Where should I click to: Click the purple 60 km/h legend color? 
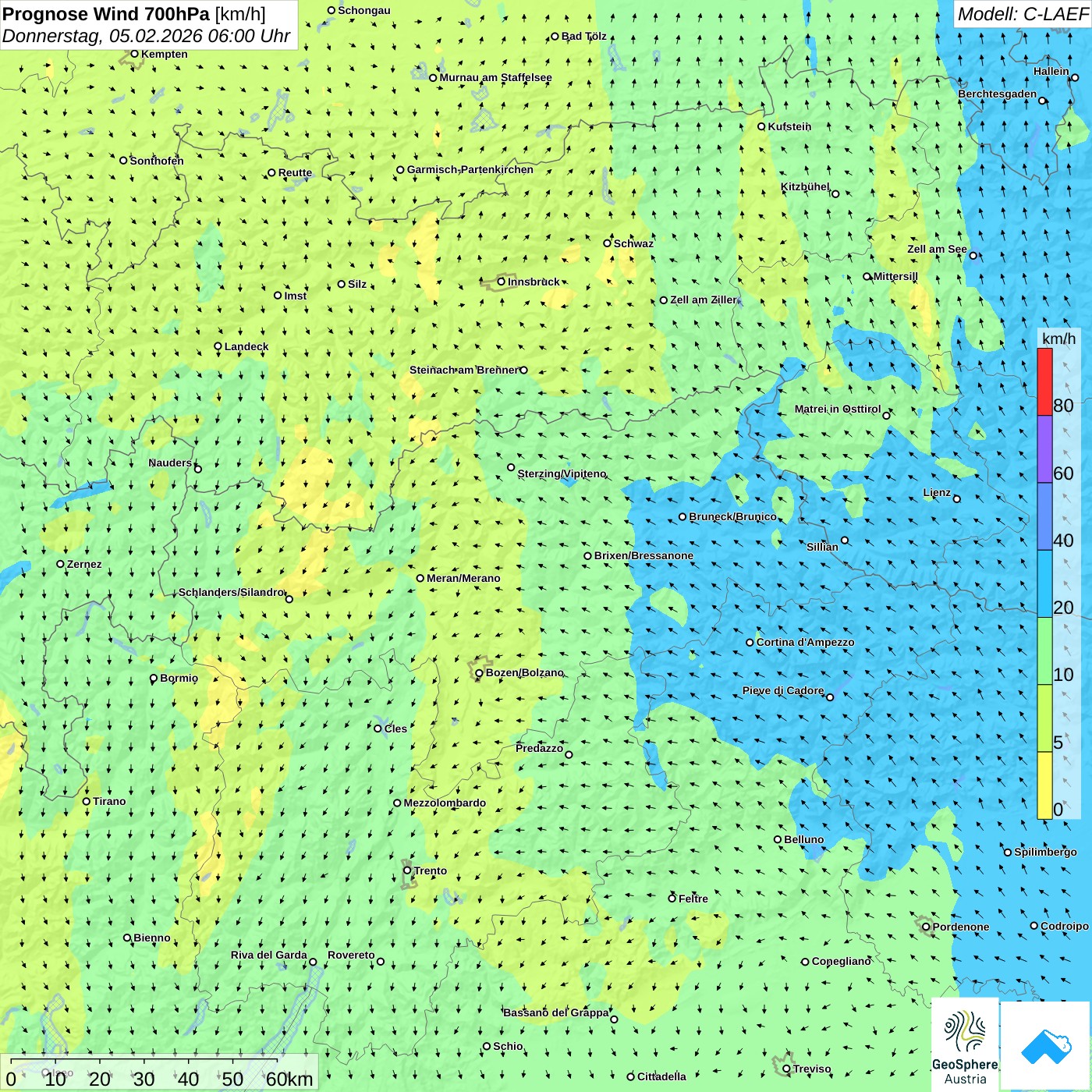(x=1044, y=449)
